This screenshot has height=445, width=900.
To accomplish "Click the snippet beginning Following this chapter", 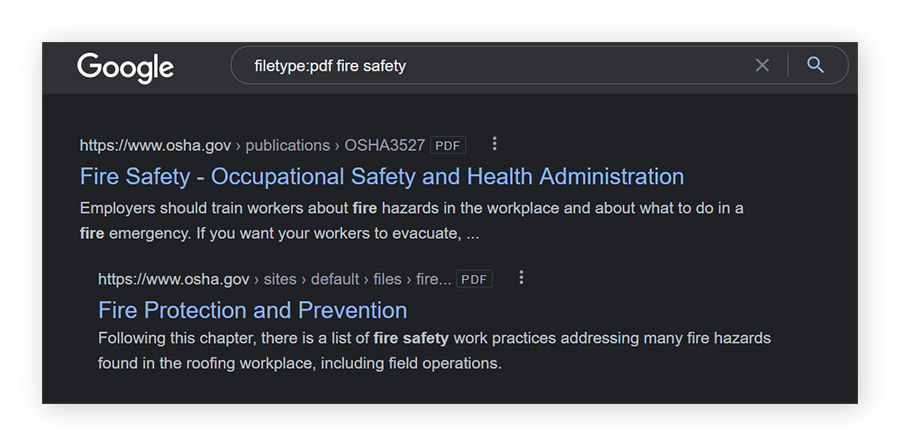I will (x=434, y=350).
